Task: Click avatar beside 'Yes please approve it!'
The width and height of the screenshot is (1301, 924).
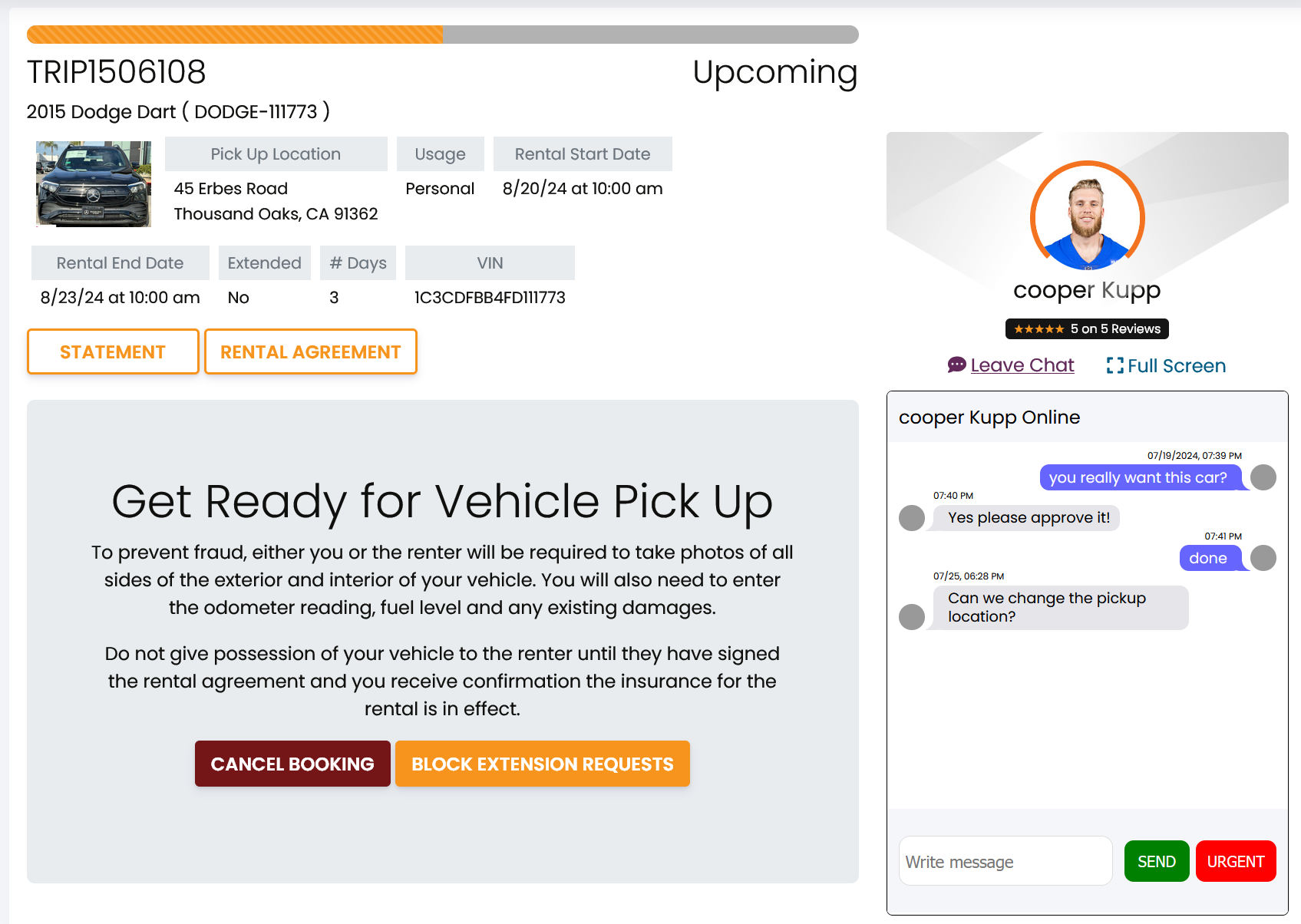Action: (912, 518)
